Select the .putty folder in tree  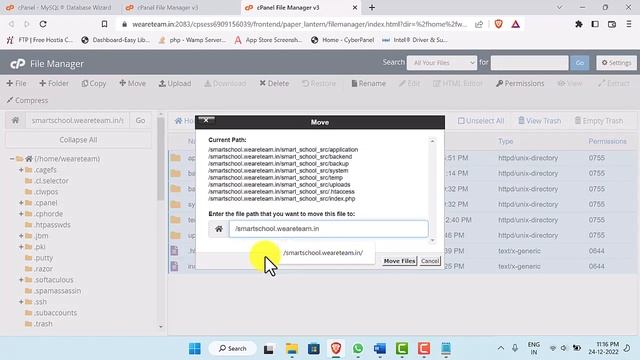[44, 258]
